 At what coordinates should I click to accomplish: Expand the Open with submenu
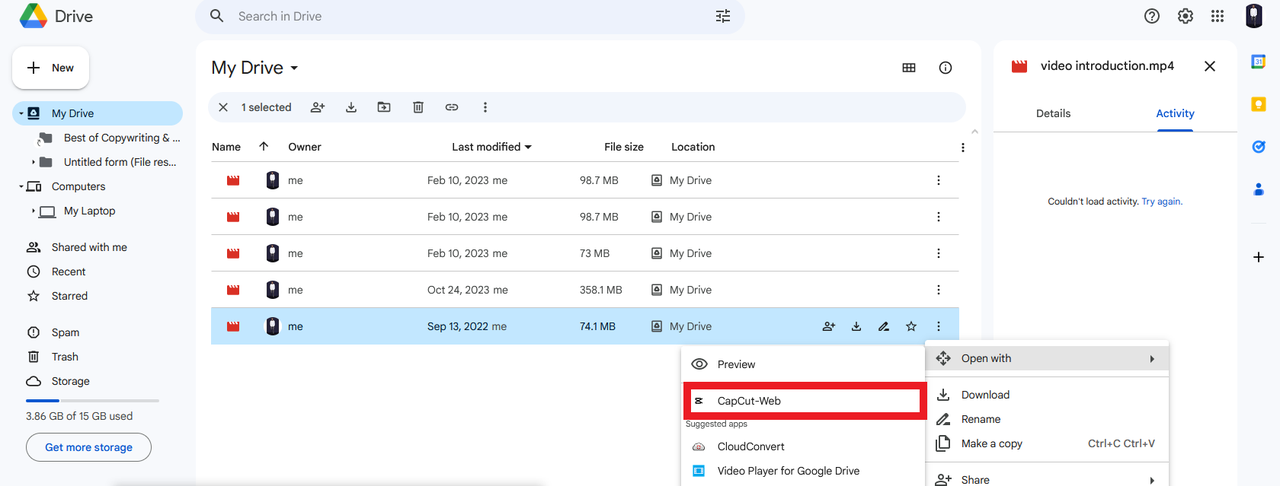point(1048,358)
